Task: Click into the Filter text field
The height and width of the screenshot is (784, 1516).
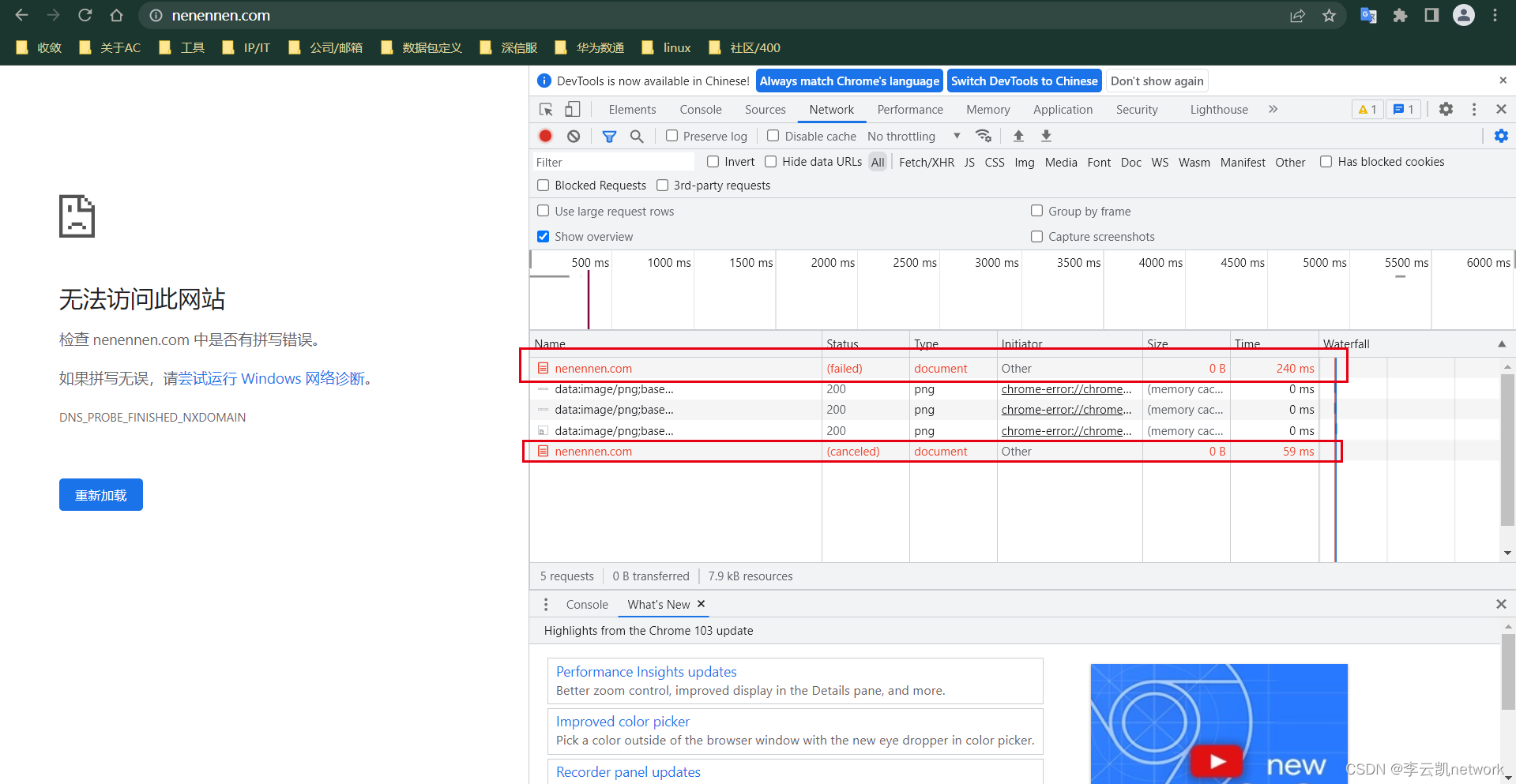Action: (613, 162)
